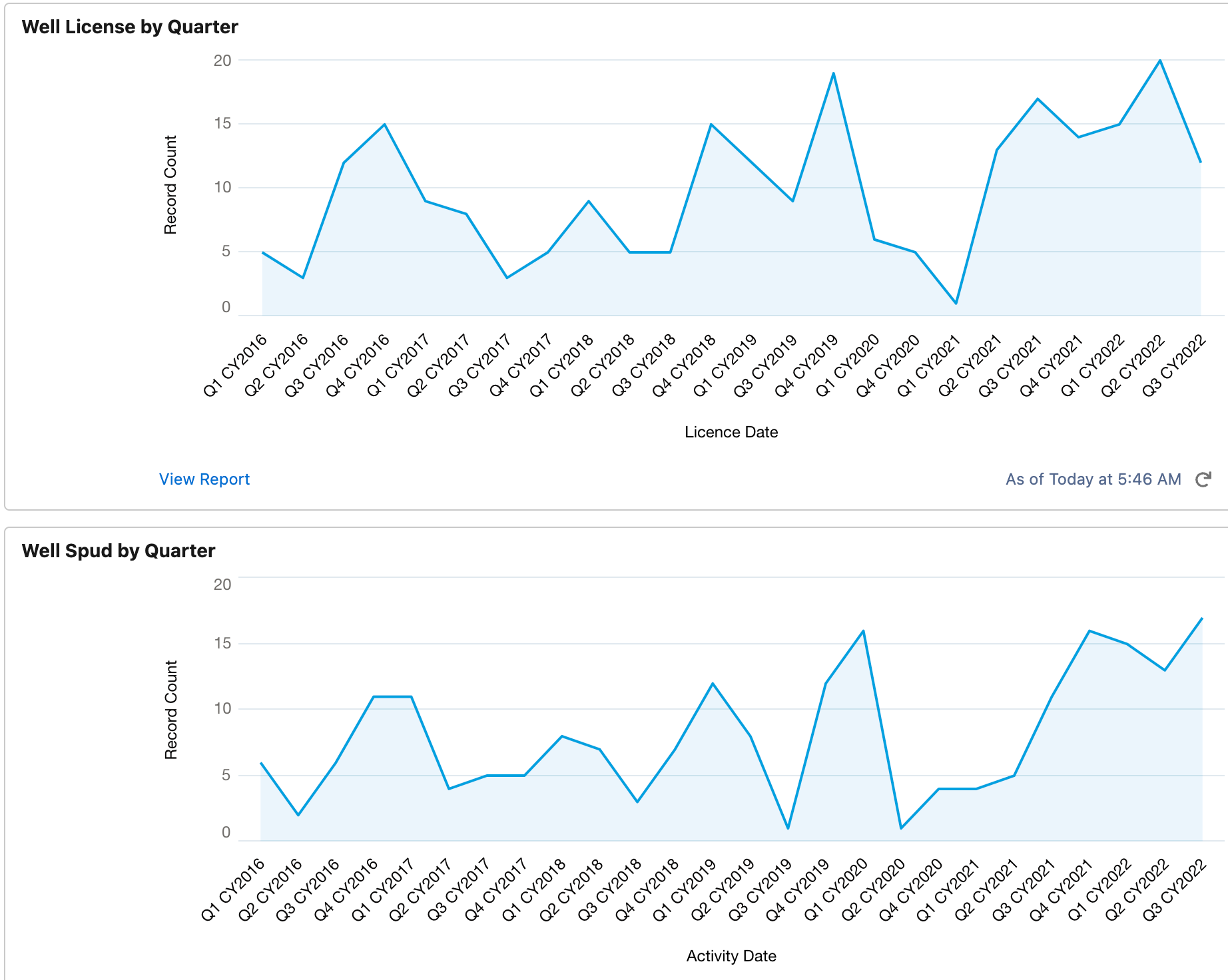Viewport: 1228px width, 980px height.
Task: Click Q4 CY2021 point in Spud chart
Action: pyautogui.click(x=1089, y=630)
